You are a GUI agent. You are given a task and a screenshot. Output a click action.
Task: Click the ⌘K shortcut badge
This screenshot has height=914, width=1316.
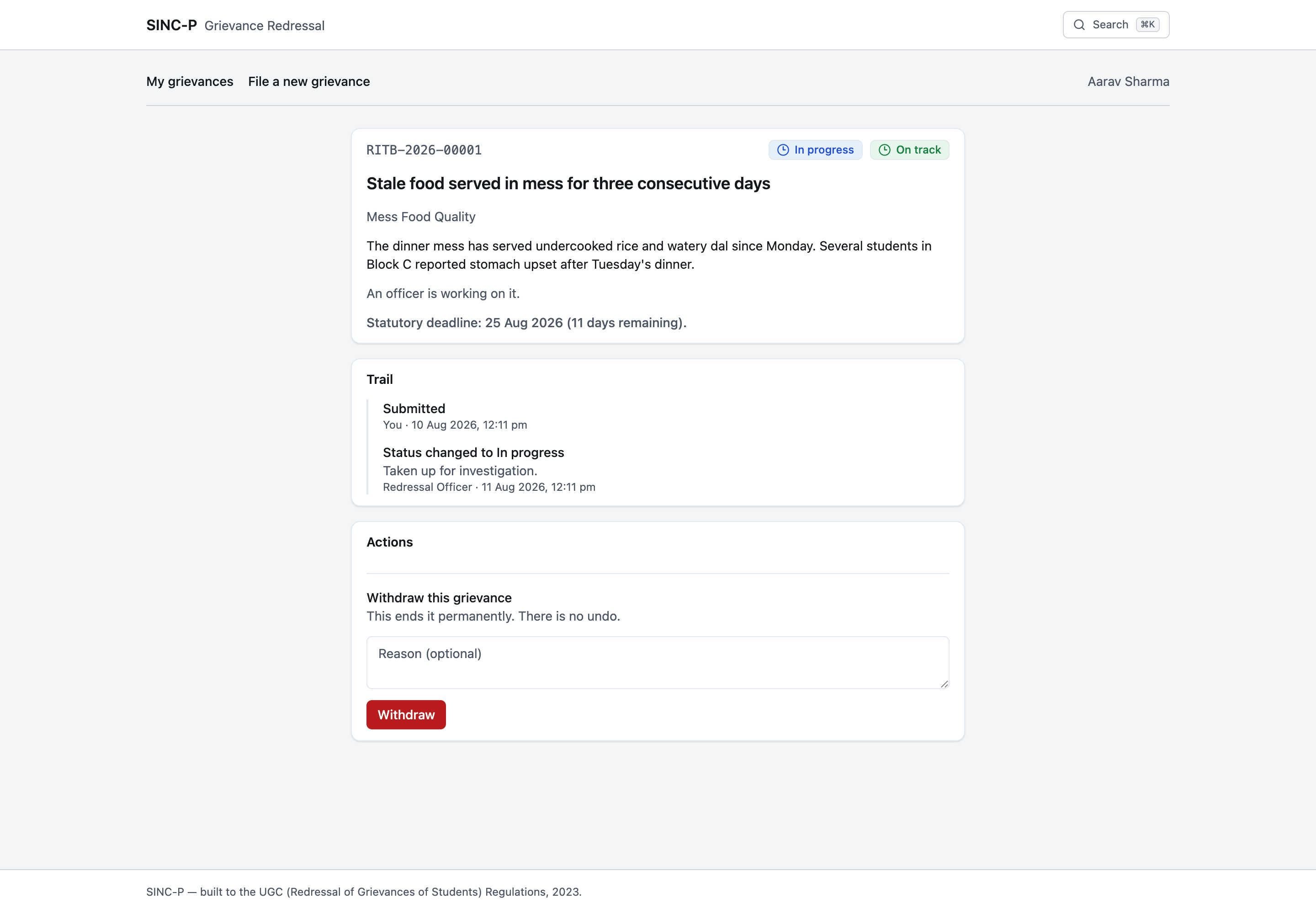click(1148, 25)
